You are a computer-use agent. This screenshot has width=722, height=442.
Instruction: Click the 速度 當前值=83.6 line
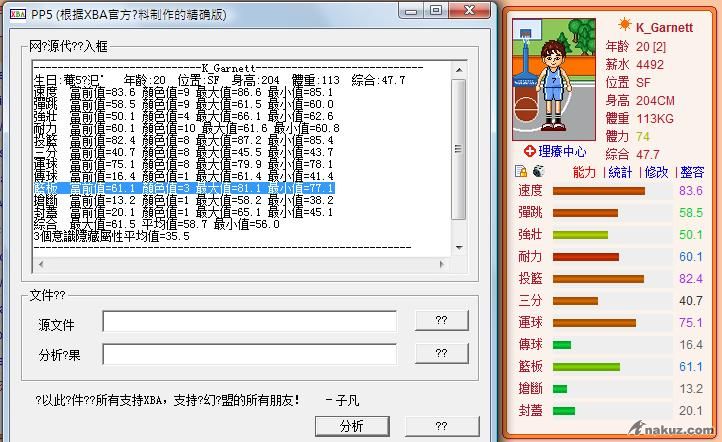click(183, 92)
